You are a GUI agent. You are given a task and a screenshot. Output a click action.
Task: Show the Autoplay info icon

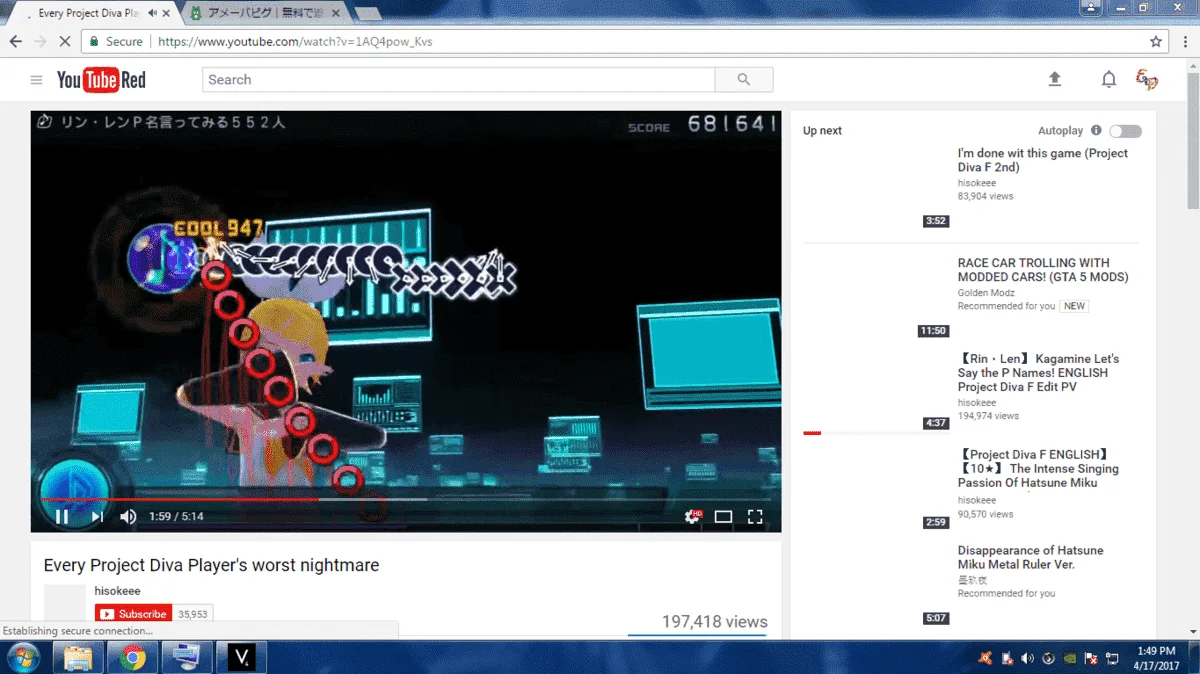(x=1096, y=131)
